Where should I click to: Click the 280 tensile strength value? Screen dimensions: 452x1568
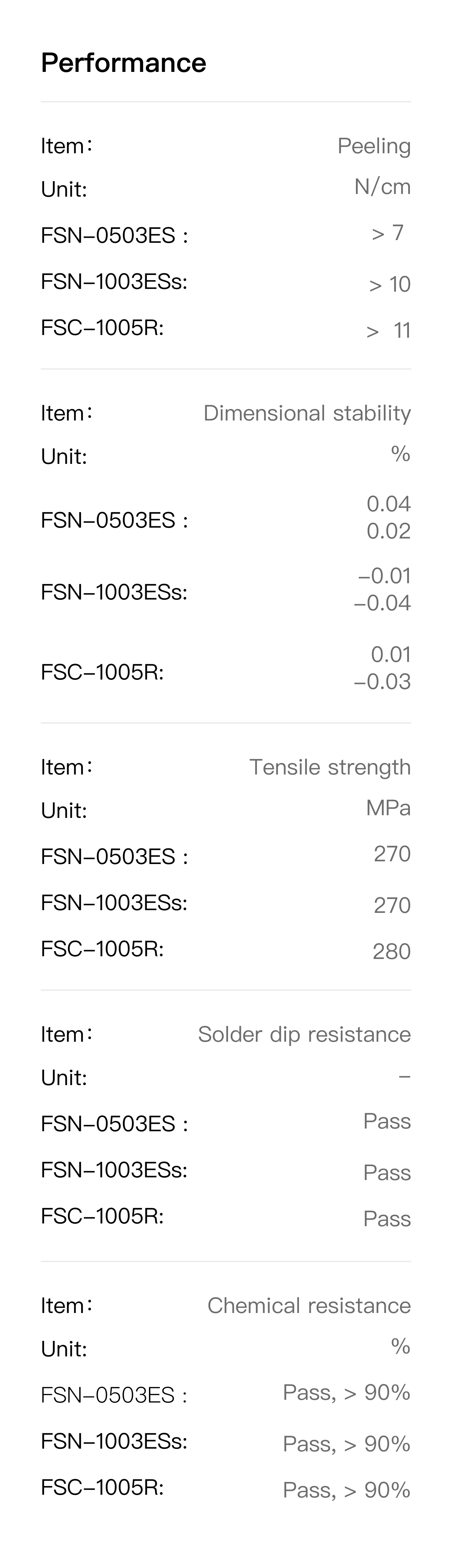(x=392, y=952)
